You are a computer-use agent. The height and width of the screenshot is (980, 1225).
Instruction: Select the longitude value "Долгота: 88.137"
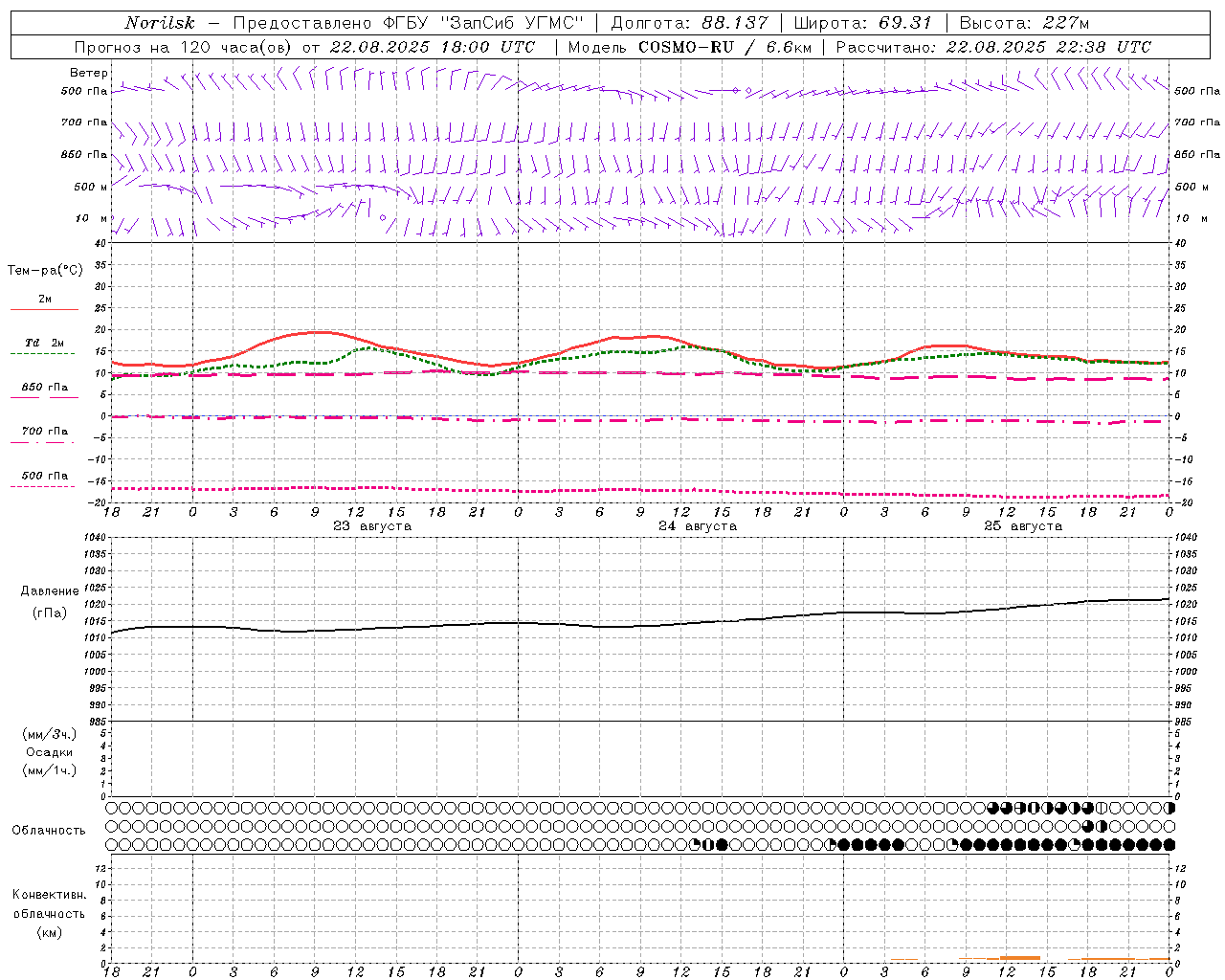pos(689,23)
